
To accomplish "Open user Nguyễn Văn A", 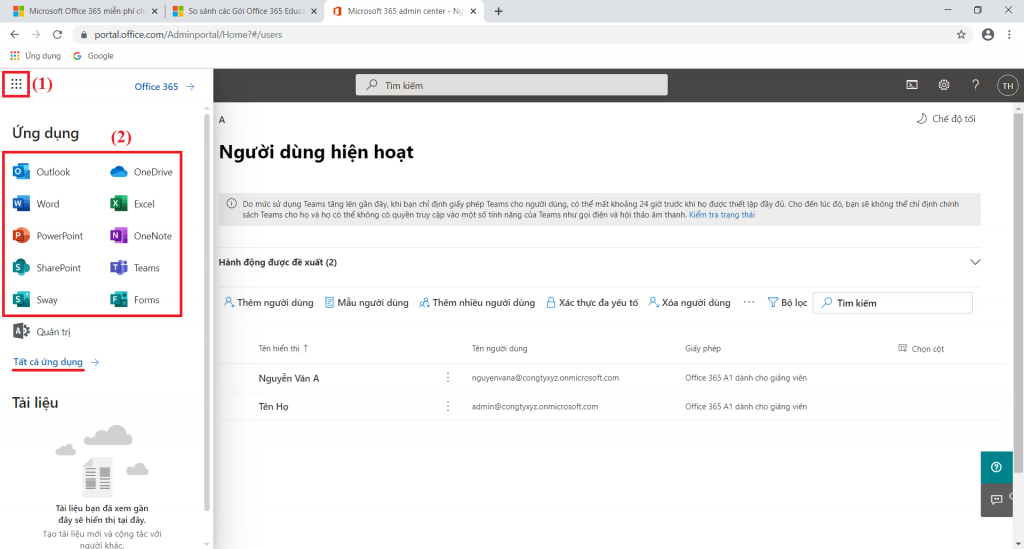I will [289, 378].
